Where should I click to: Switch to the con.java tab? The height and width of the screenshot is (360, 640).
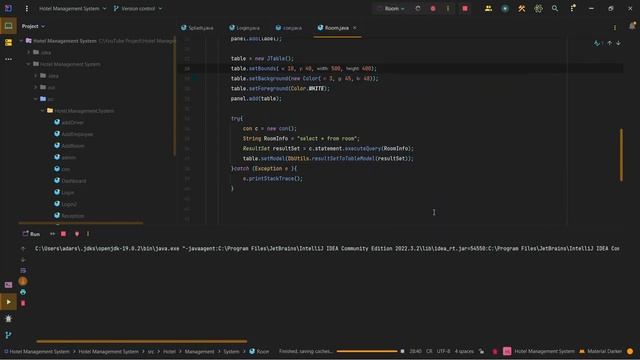click(289, 28)
